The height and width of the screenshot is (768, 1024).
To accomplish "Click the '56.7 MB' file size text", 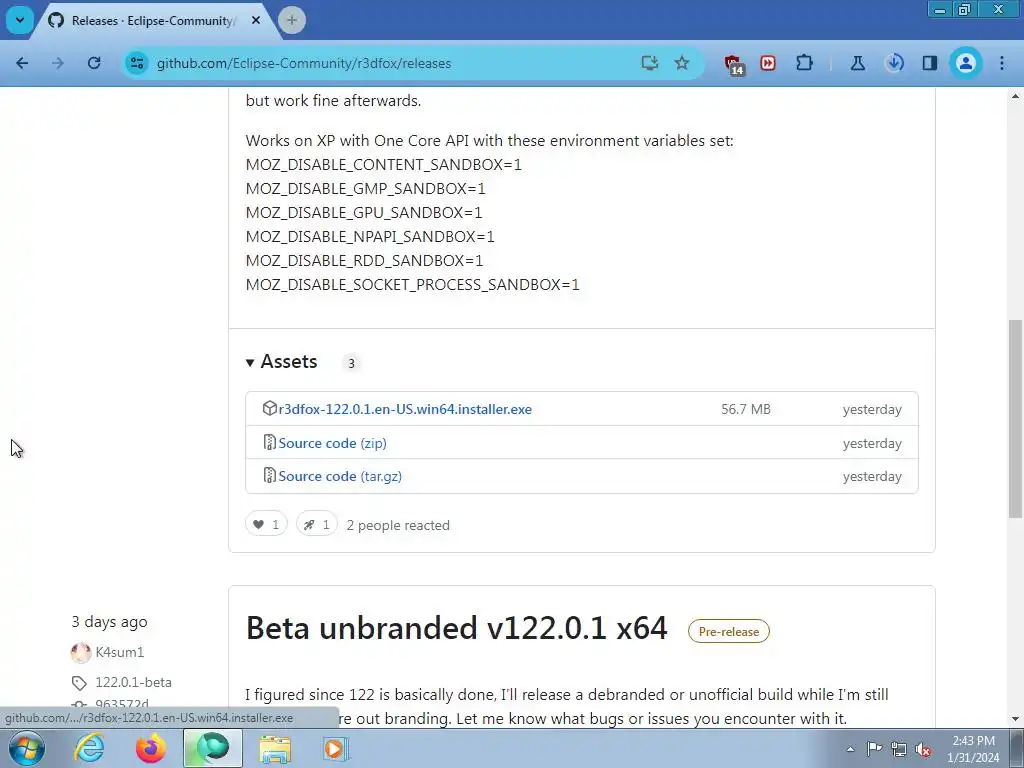I will click(x=746, y=409).
